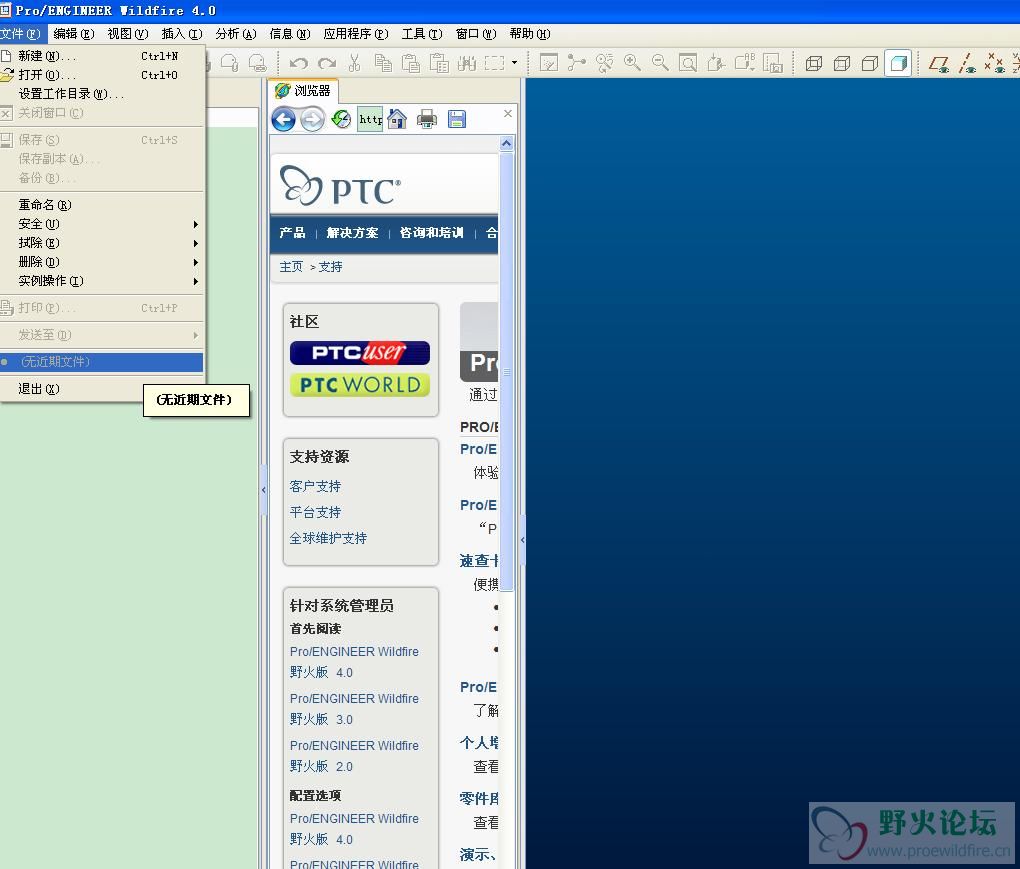Choose 新建(N) from the File menu

[102, 56]
